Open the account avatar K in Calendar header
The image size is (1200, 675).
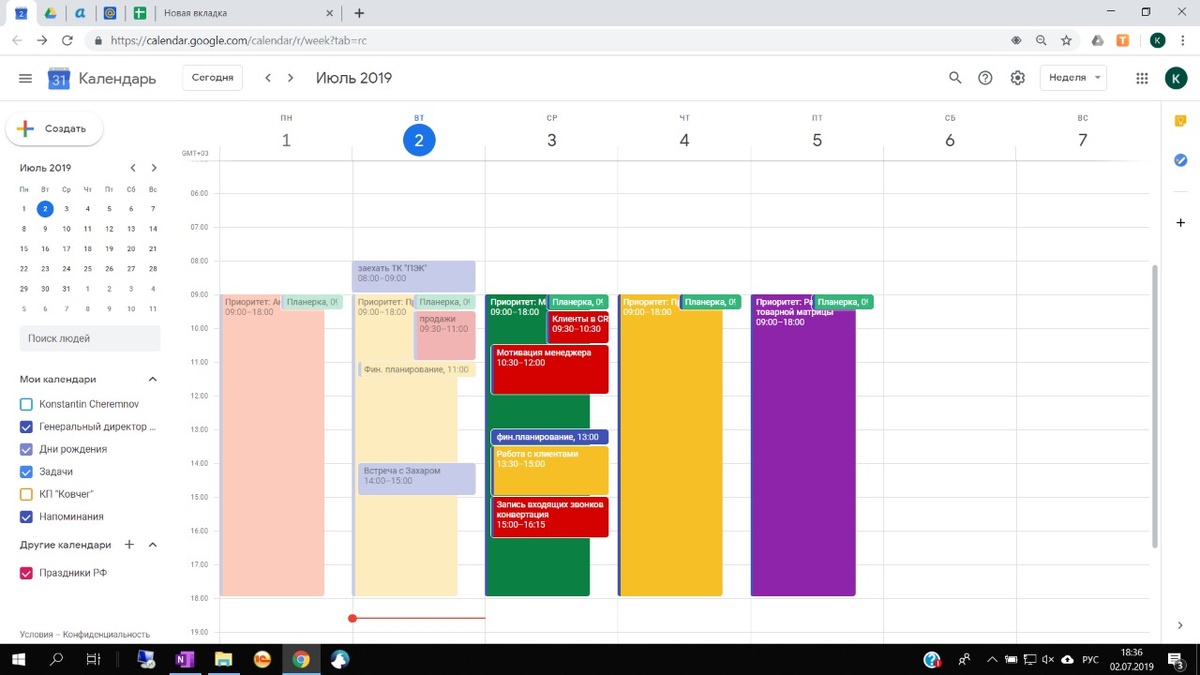point(1176,78)
